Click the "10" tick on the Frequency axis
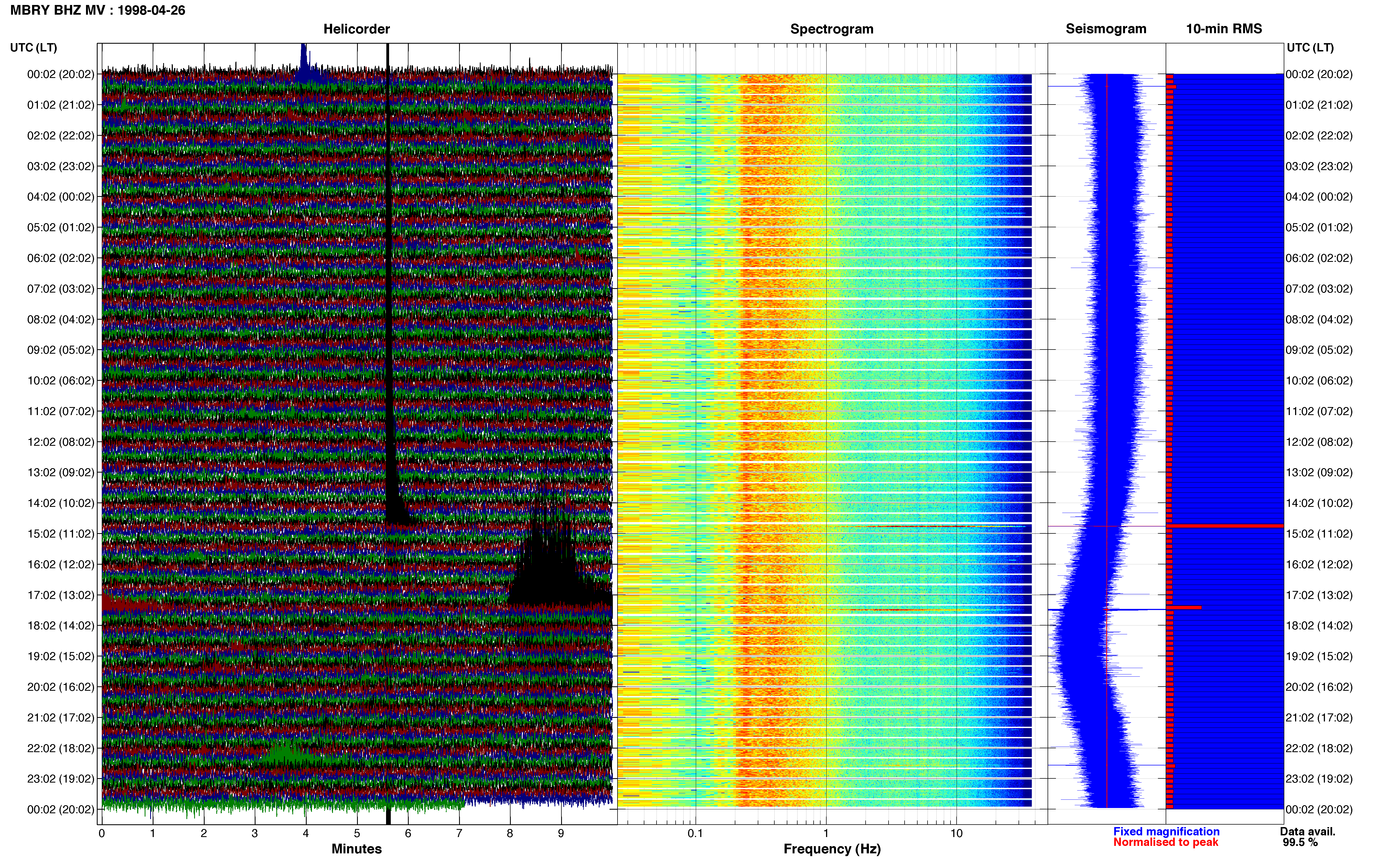This screenshot has width=1388, height=868. click(956, 833)
